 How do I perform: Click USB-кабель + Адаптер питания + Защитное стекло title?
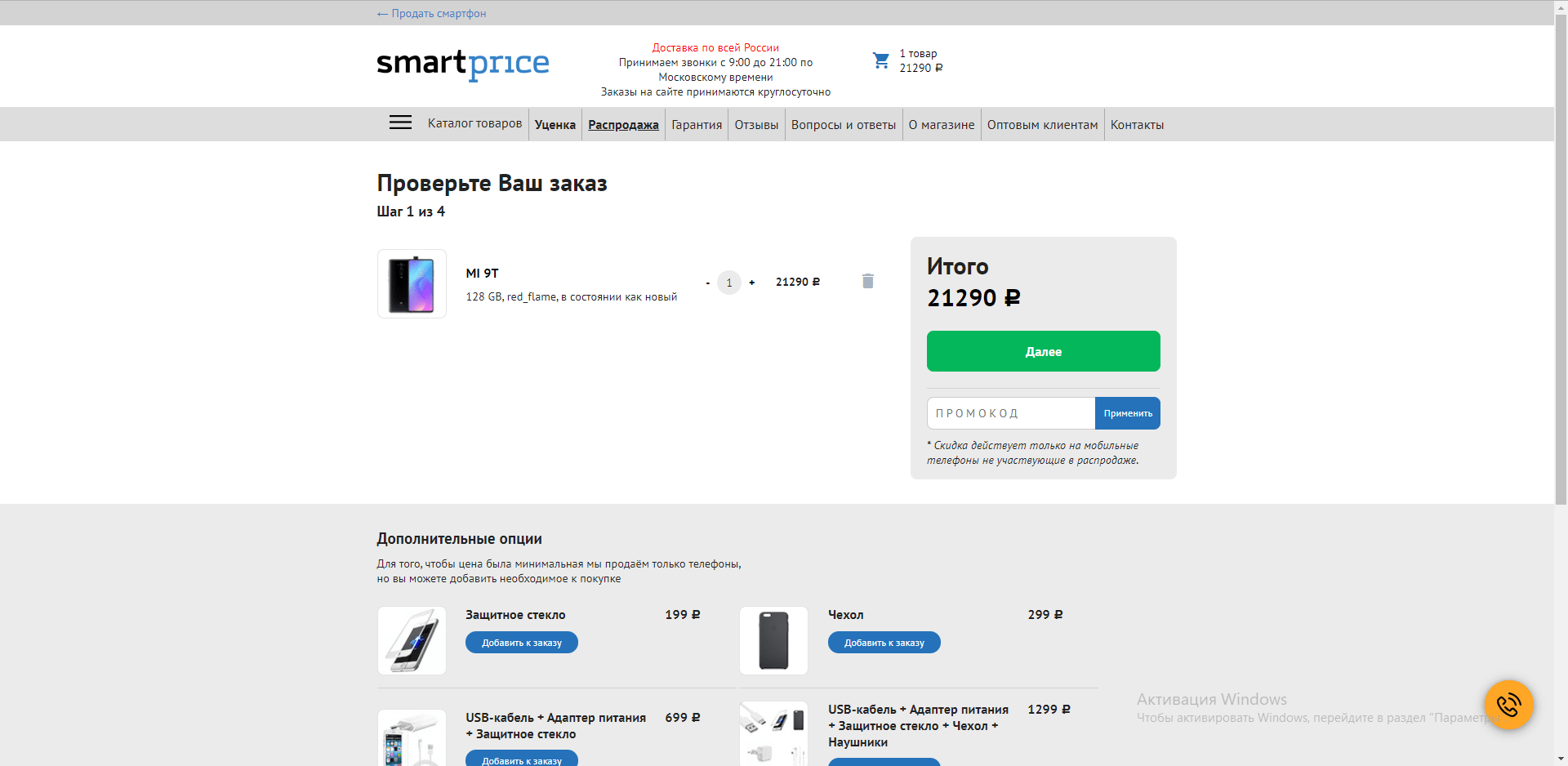[x=555, y=726]
